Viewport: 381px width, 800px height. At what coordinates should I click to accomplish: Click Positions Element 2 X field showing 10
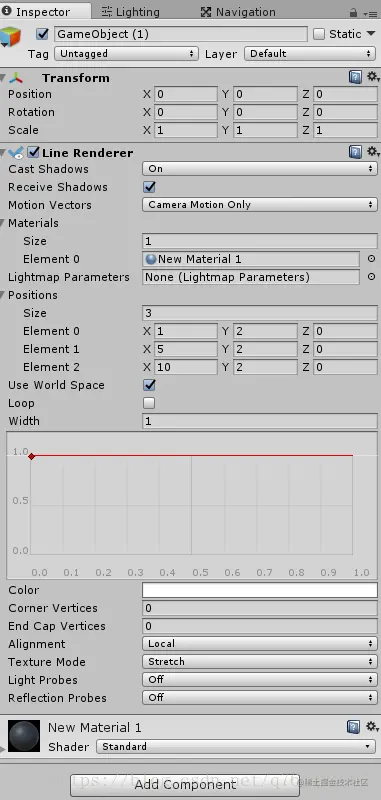[186, 367]
